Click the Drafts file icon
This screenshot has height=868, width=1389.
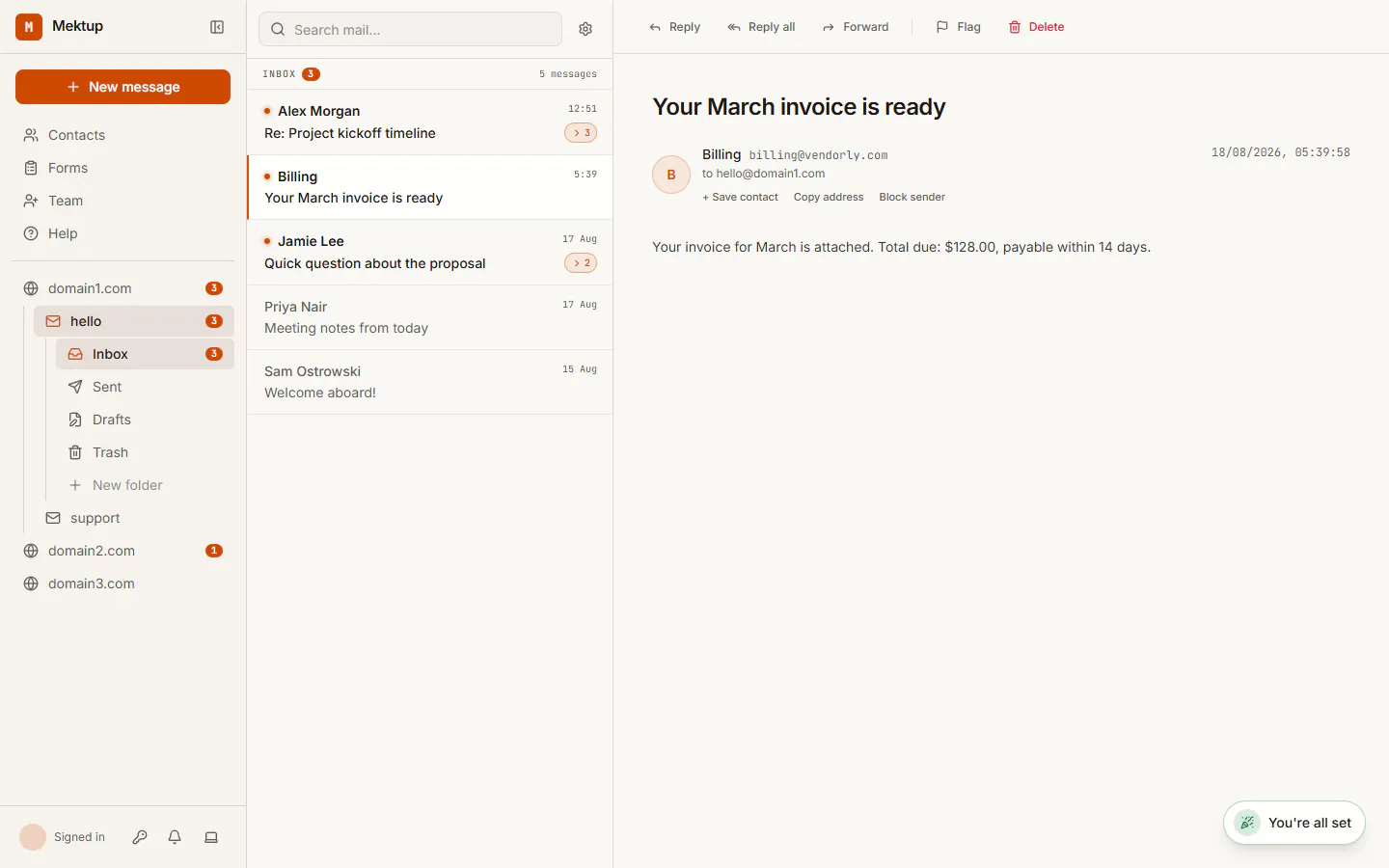(75, 420)
